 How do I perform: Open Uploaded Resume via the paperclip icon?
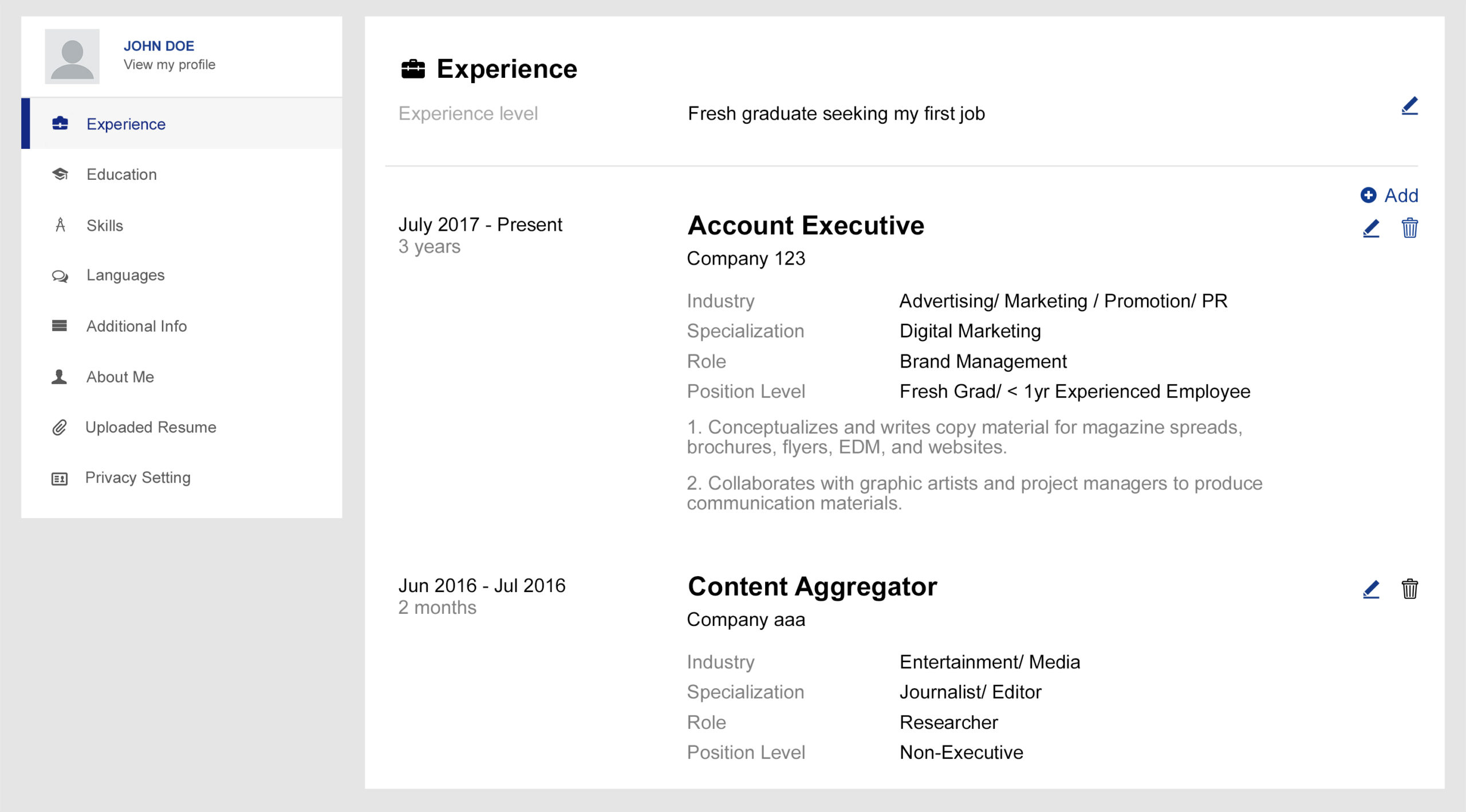[x=60, y=427]
